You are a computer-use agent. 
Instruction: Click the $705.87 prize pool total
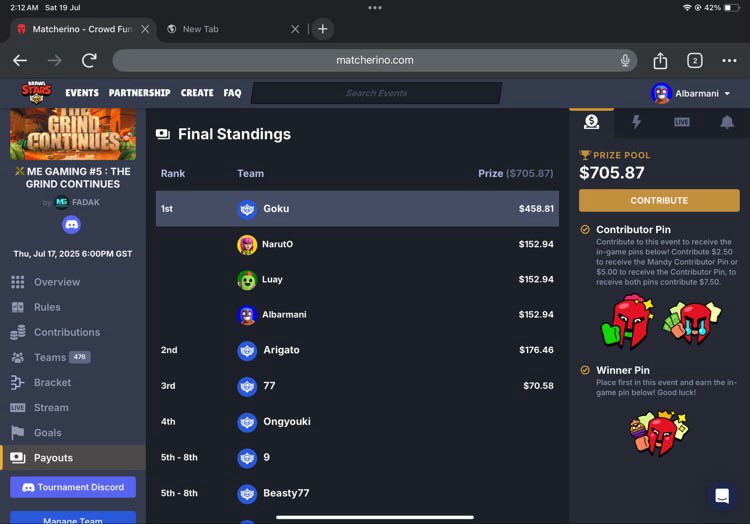(612, 173)
